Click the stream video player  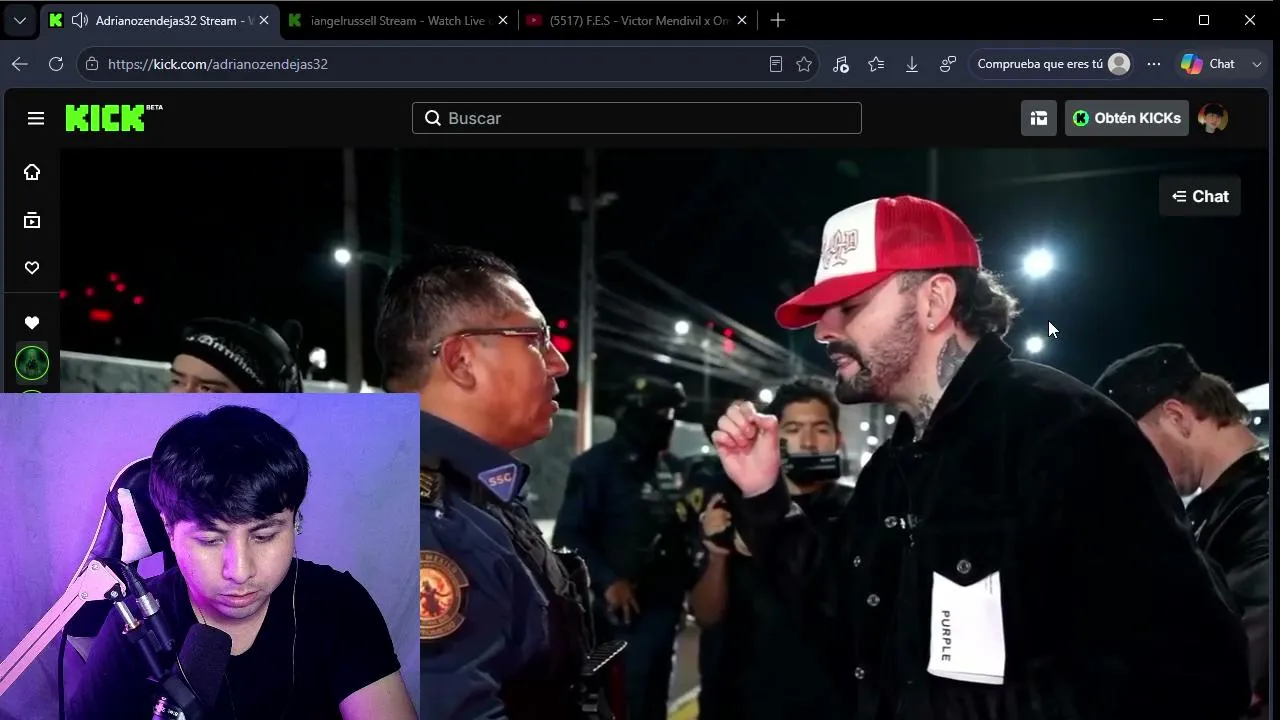click(x=664, y=434)
